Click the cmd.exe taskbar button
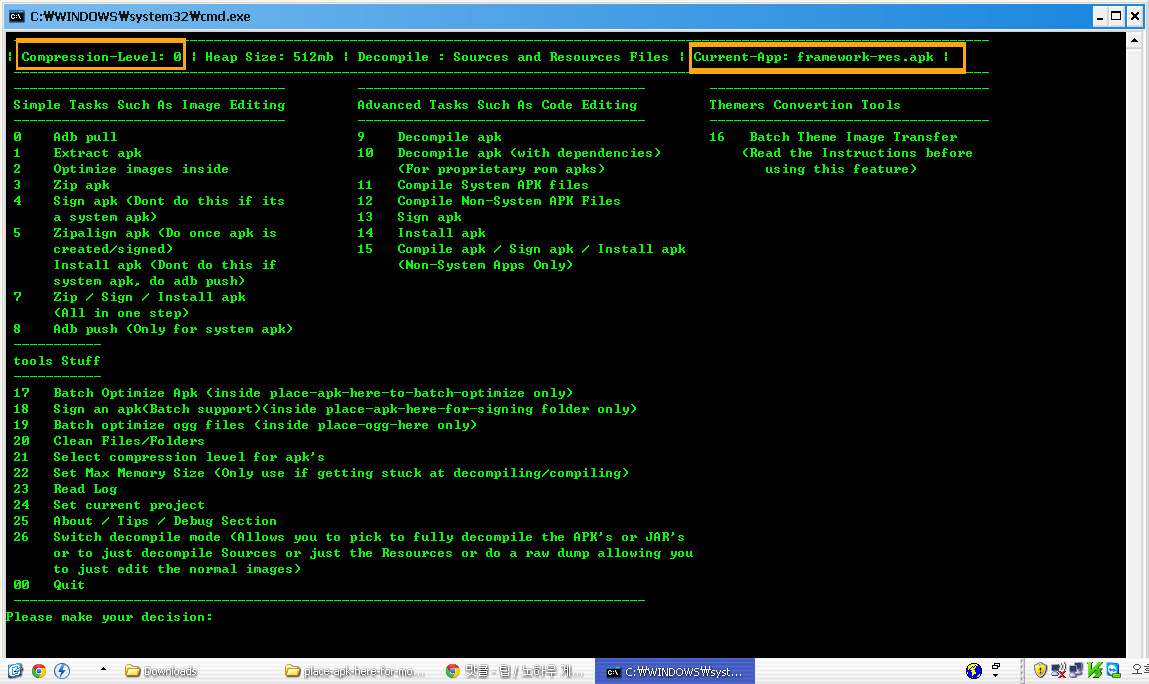 (675, 671)
